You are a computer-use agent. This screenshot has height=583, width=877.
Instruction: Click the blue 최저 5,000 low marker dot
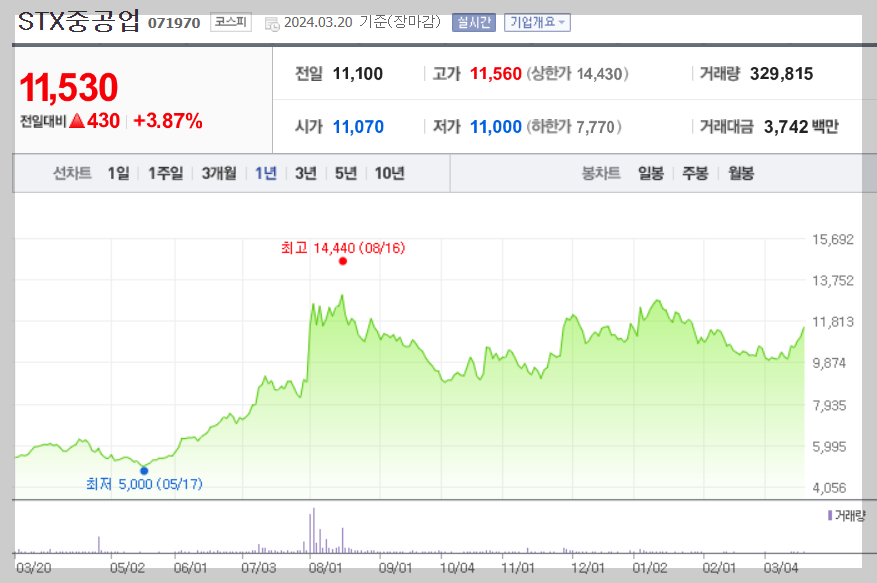pyautogui.click(x=144, y=471)
